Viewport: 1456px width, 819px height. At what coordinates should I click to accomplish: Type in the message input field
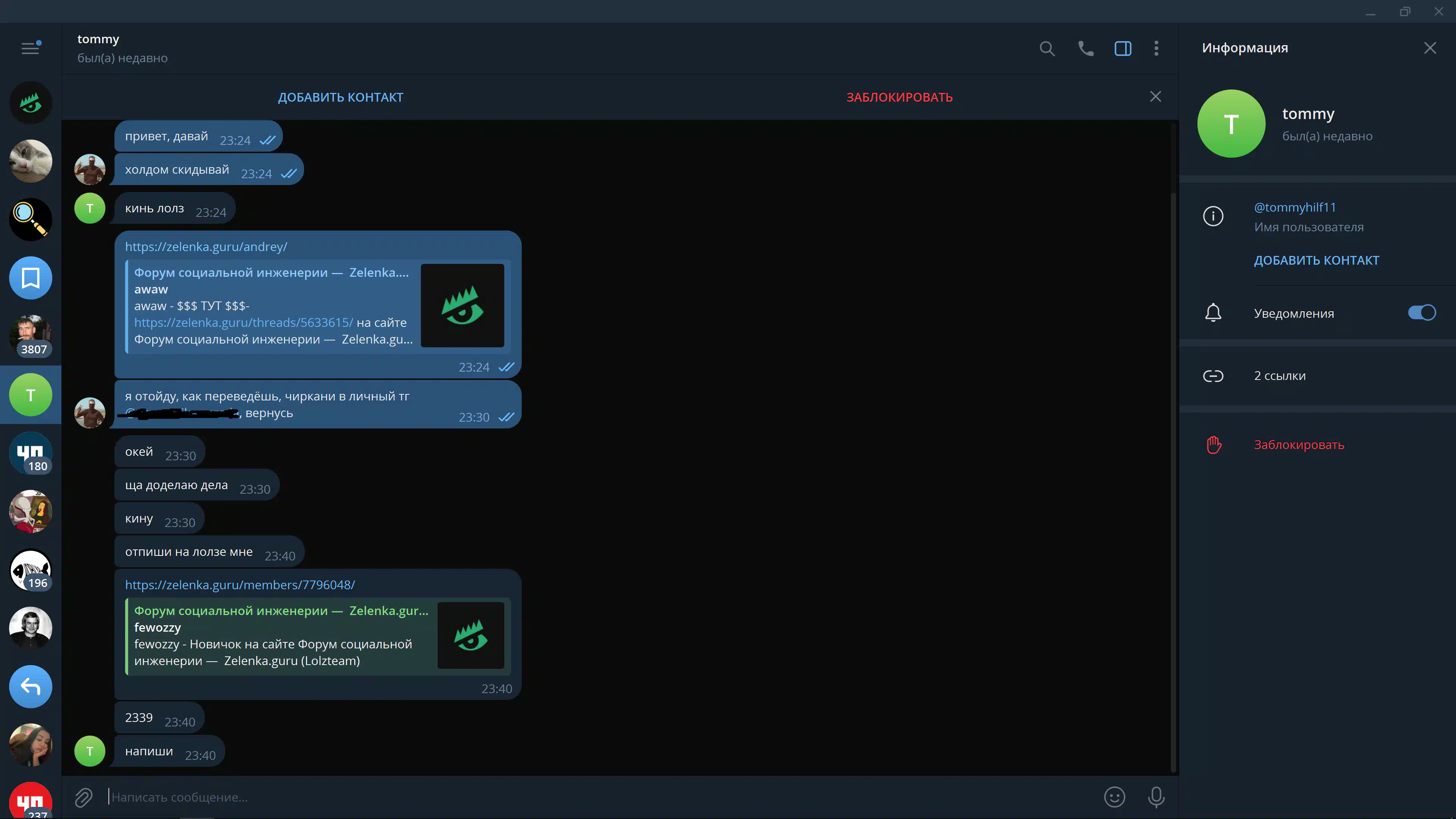(565, 797)
